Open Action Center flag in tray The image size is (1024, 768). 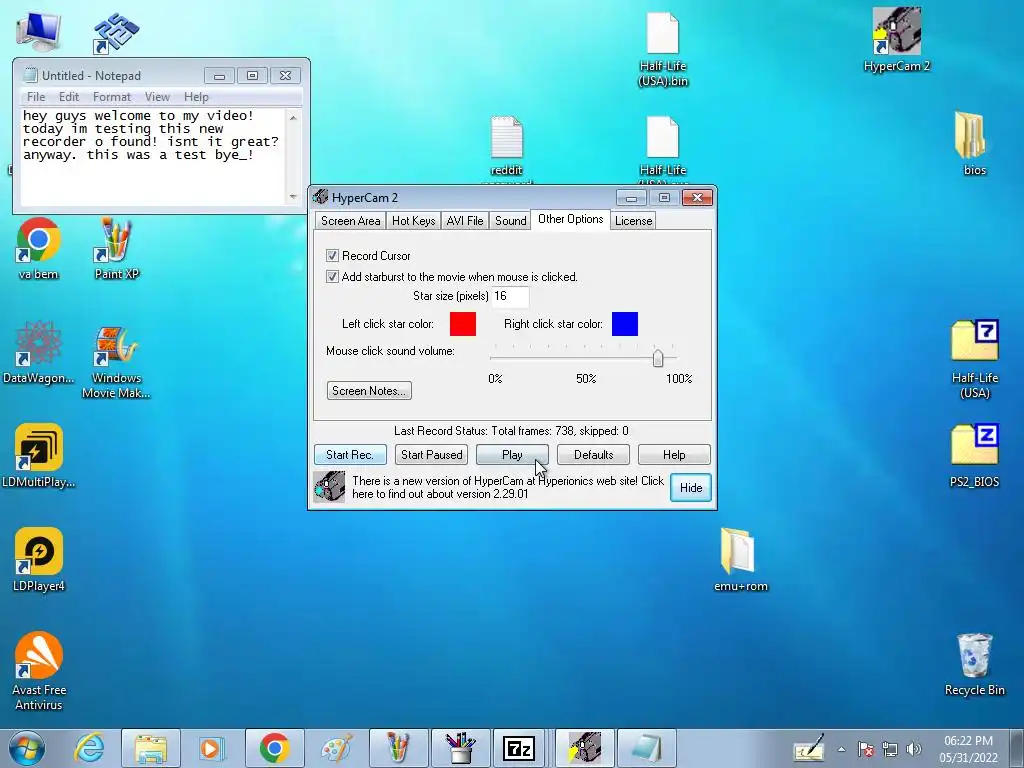pyautogui.click(x=866, y=749)
